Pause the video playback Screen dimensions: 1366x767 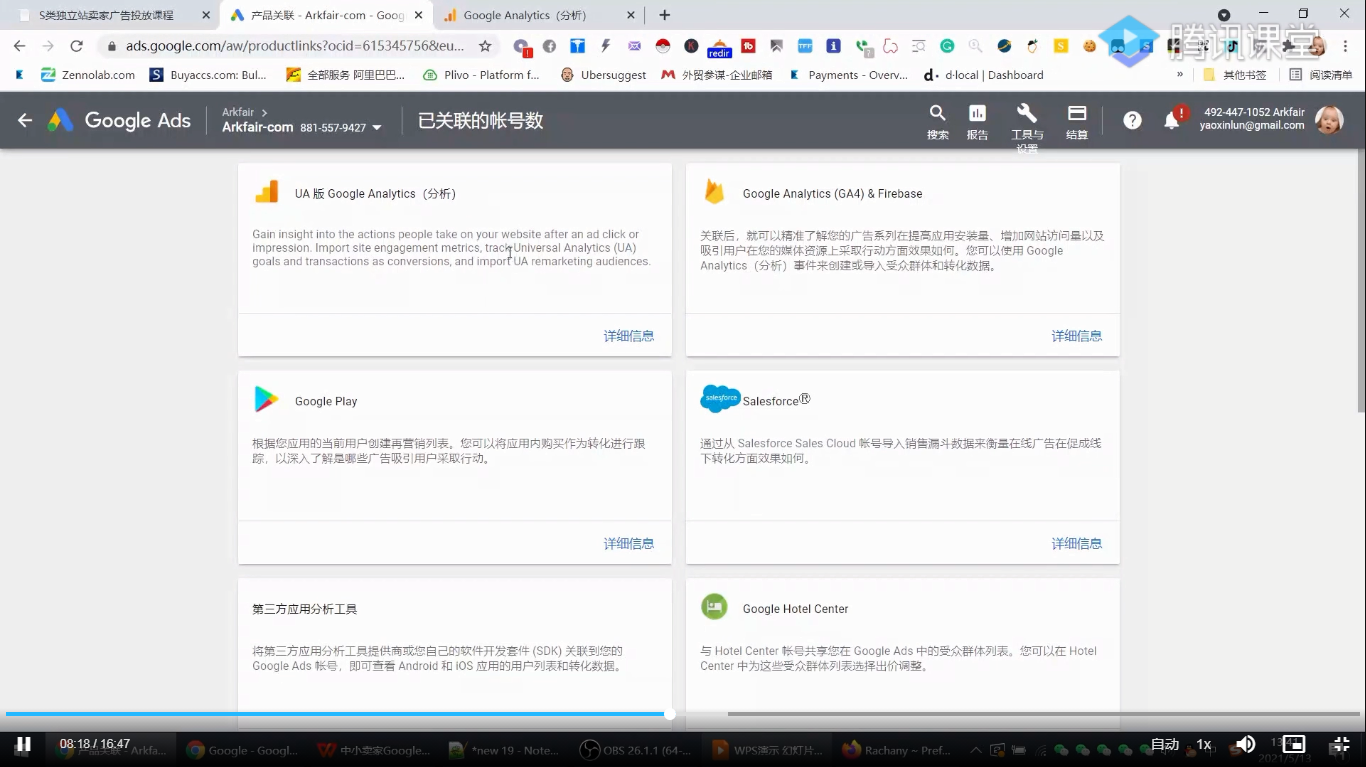(23, 743)
